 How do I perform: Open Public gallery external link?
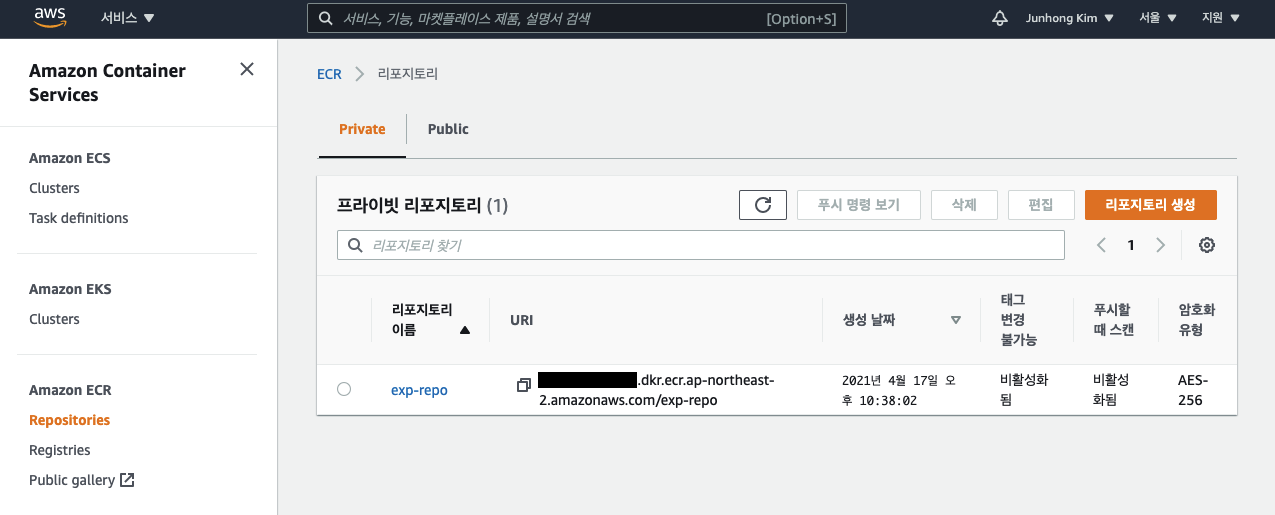pyautogui.click(x=82, y=480)
